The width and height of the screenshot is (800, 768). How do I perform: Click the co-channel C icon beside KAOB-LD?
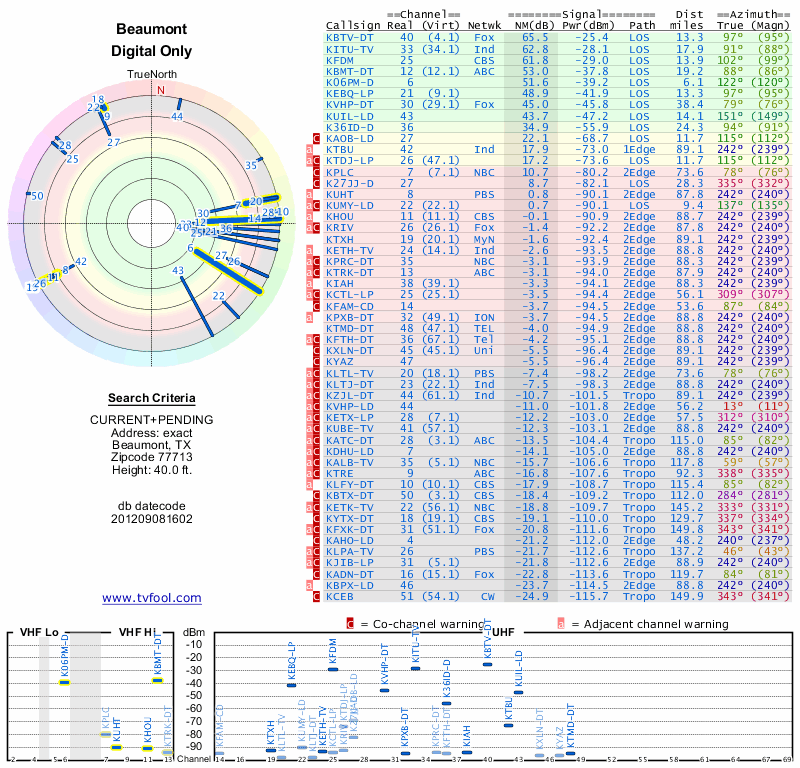tap(316, 138)
